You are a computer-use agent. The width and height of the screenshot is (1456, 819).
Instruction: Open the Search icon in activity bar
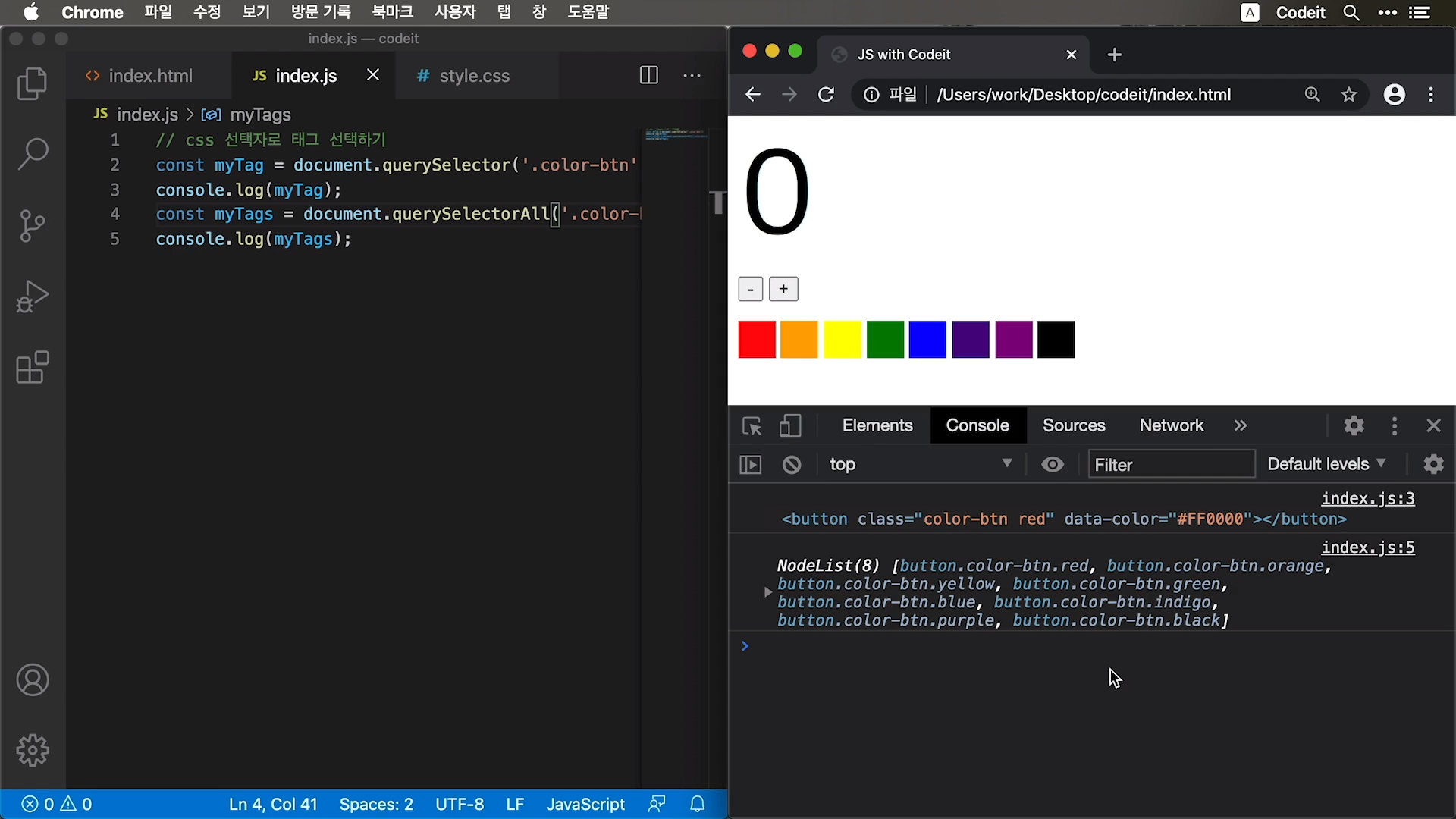[x=33, y=154]
